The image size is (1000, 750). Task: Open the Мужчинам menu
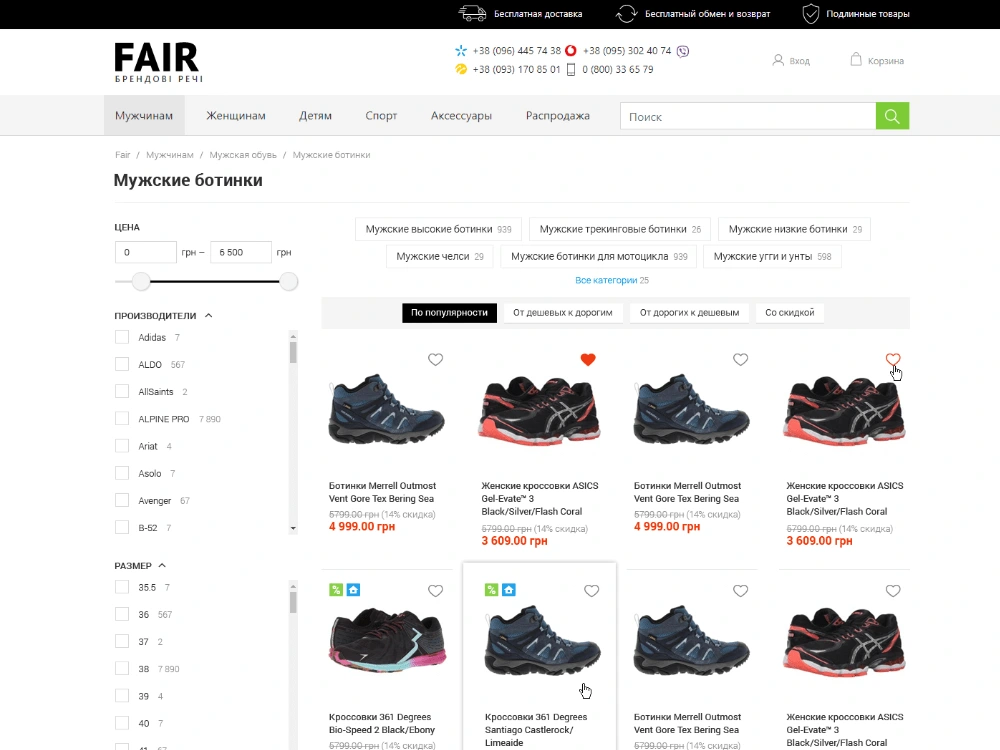click(x=144, y=115)
